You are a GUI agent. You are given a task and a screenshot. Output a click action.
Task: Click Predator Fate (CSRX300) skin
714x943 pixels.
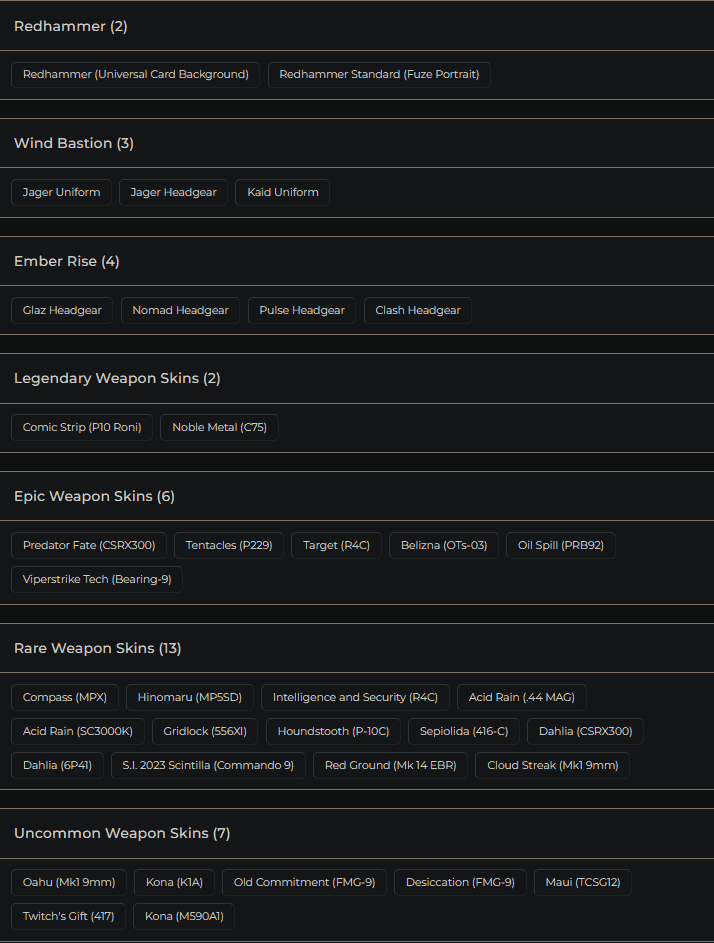(89, 546)
